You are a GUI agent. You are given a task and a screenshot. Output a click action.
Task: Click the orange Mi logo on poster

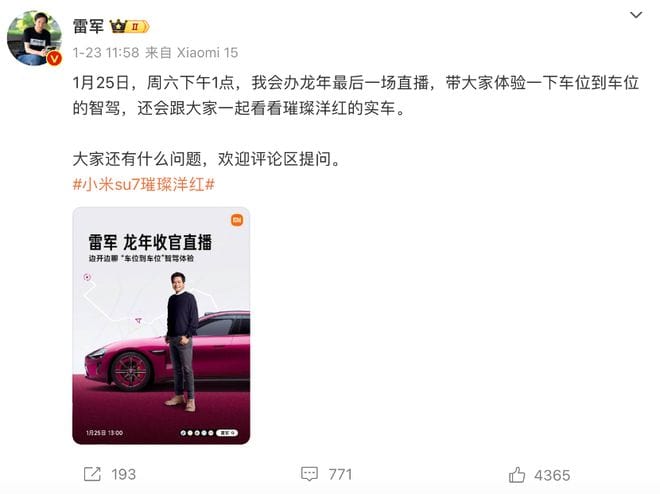pyautogui.click(x=237, y=220)
